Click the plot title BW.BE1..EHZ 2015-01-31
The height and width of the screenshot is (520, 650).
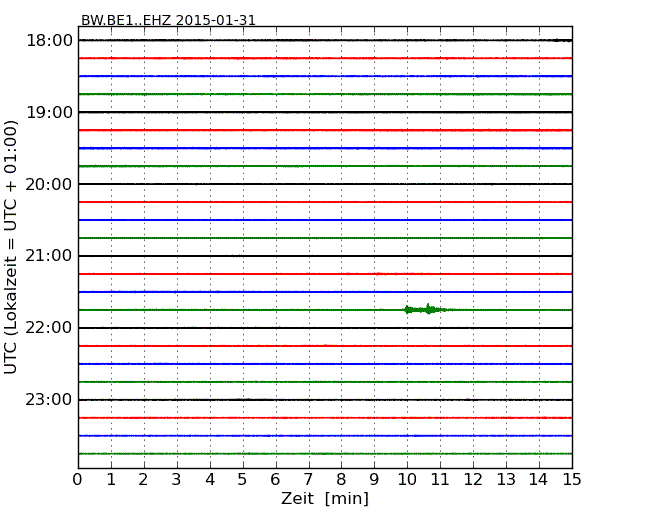[168, 20]
